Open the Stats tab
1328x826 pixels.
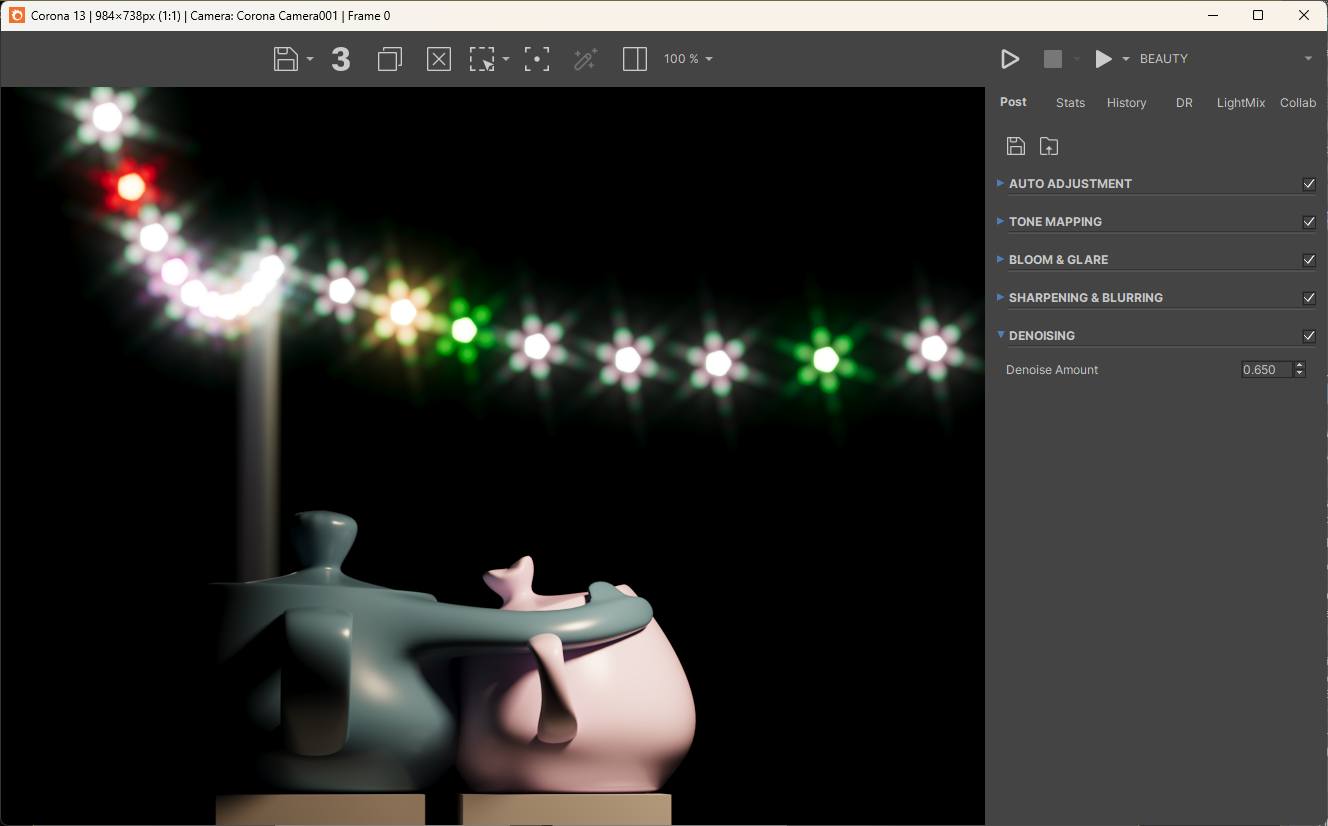tap(1070, 103)
